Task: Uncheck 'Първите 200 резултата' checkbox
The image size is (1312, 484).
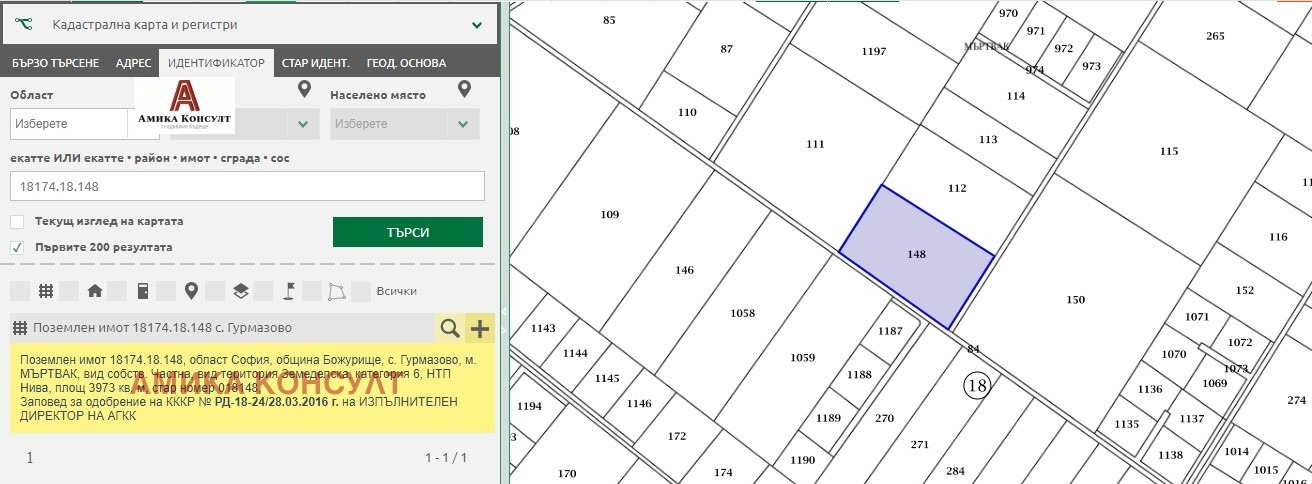Action: click(x=17, y=247)
